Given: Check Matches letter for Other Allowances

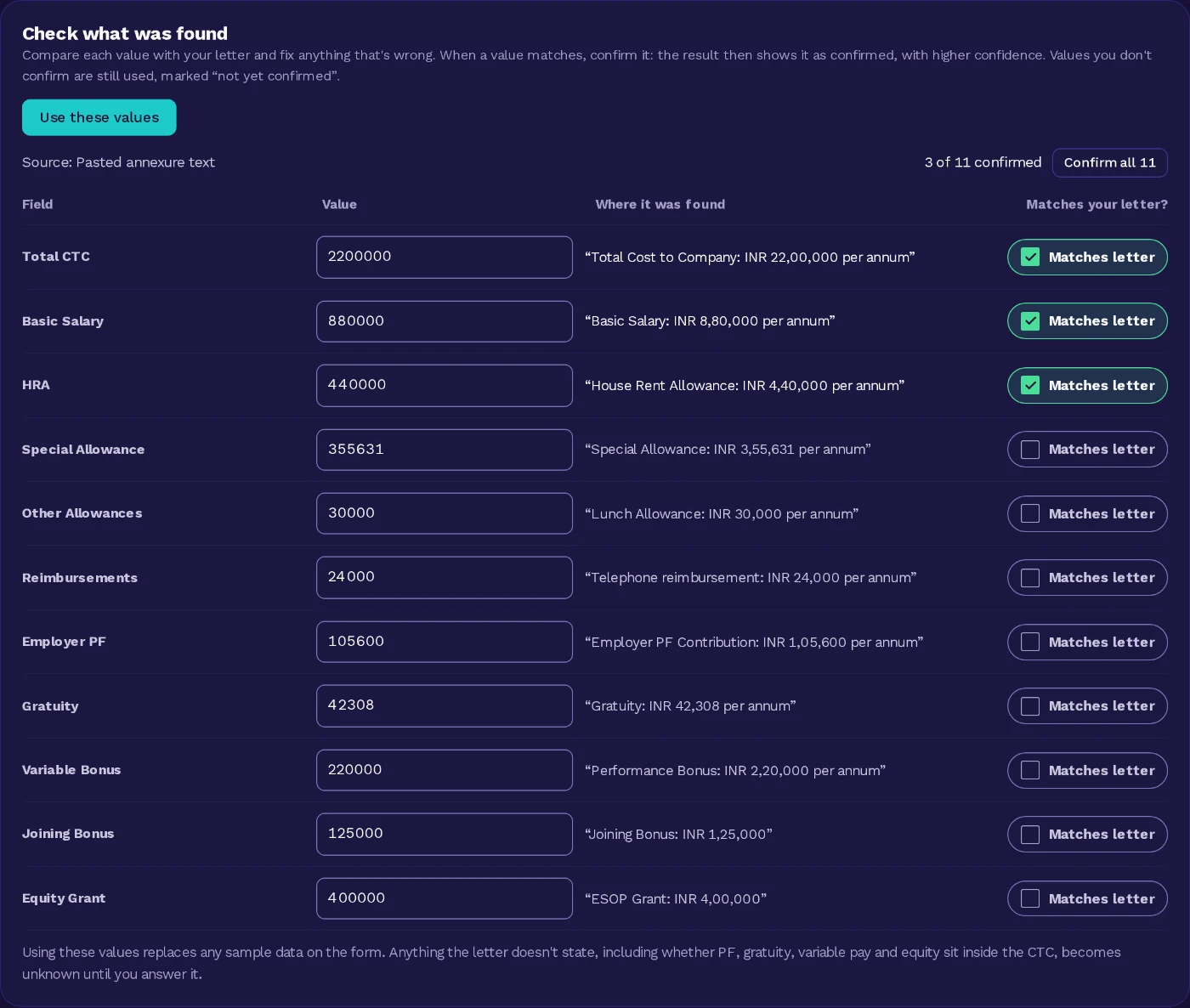Looking at the screenshot, I should coord(1087,513).
